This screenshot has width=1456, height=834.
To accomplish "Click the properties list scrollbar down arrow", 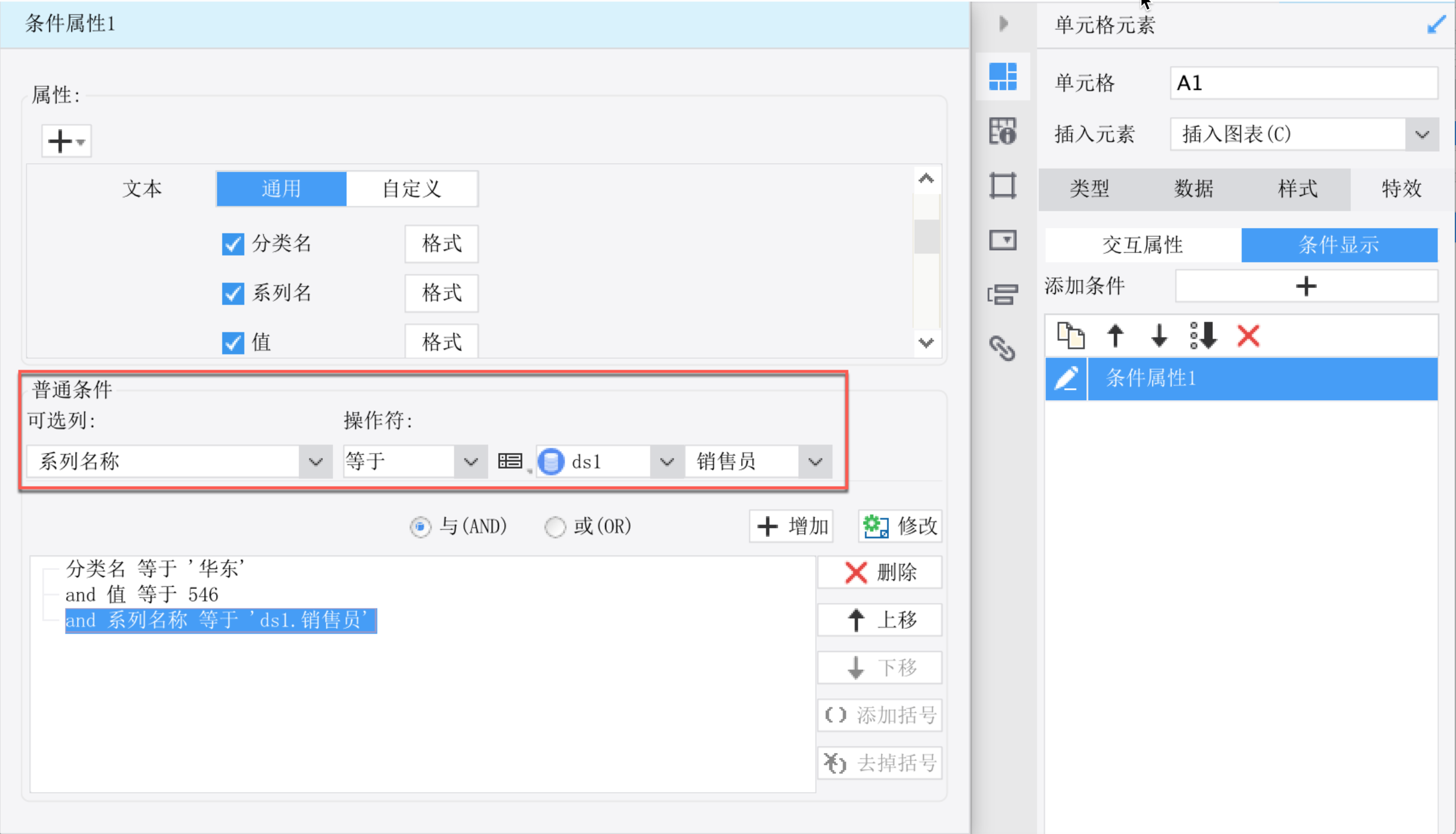I will click(926, 343).
